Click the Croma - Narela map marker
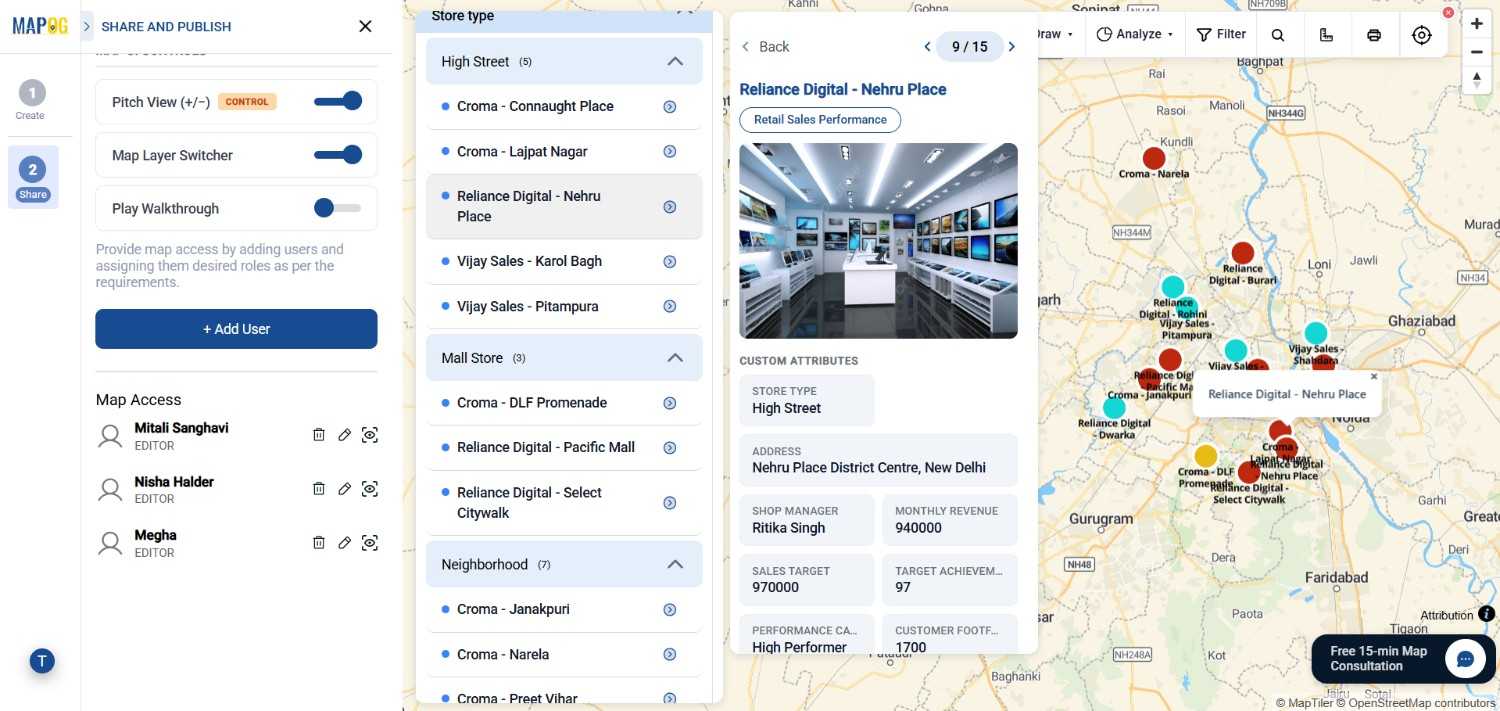The height and width of the screenshot is (711, 1500). point(1154,158)
